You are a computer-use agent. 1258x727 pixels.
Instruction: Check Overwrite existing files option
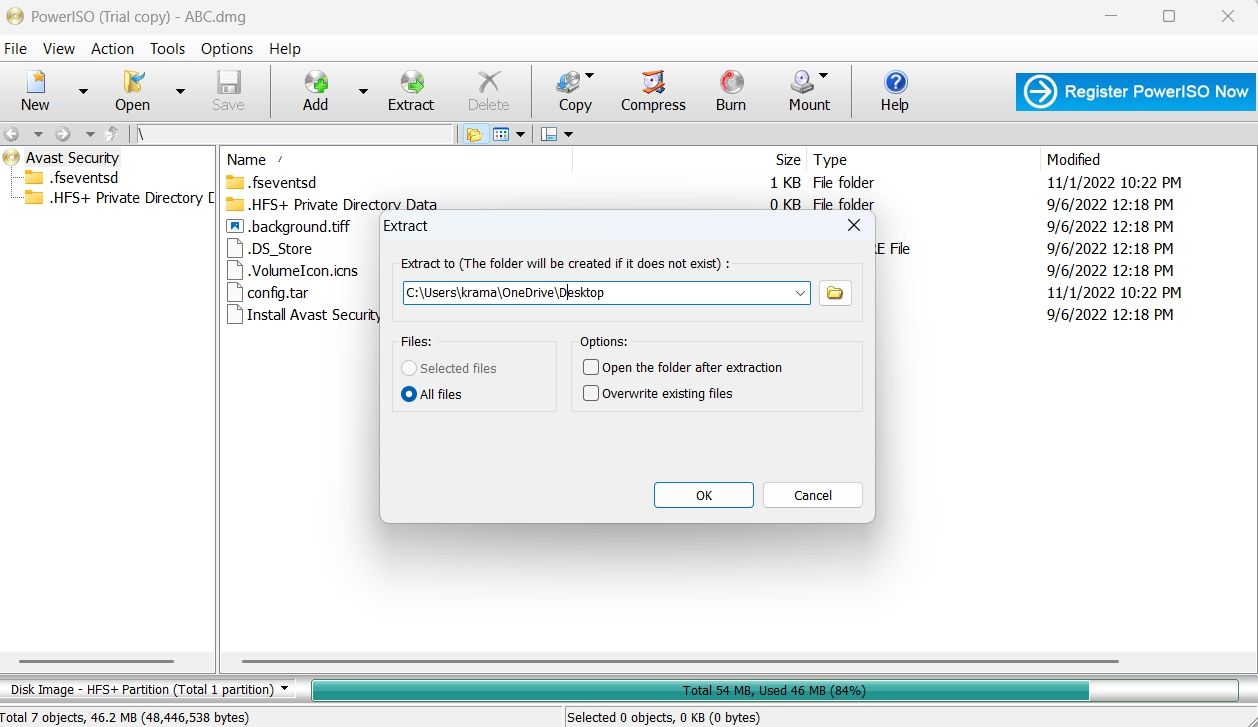[x=590, y=393]
